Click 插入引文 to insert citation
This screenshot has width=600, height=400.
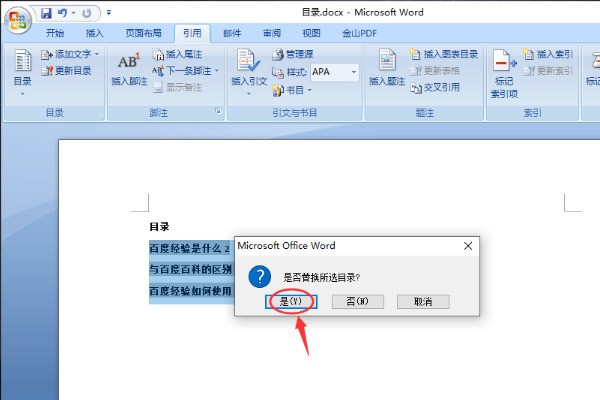[249, 73]
